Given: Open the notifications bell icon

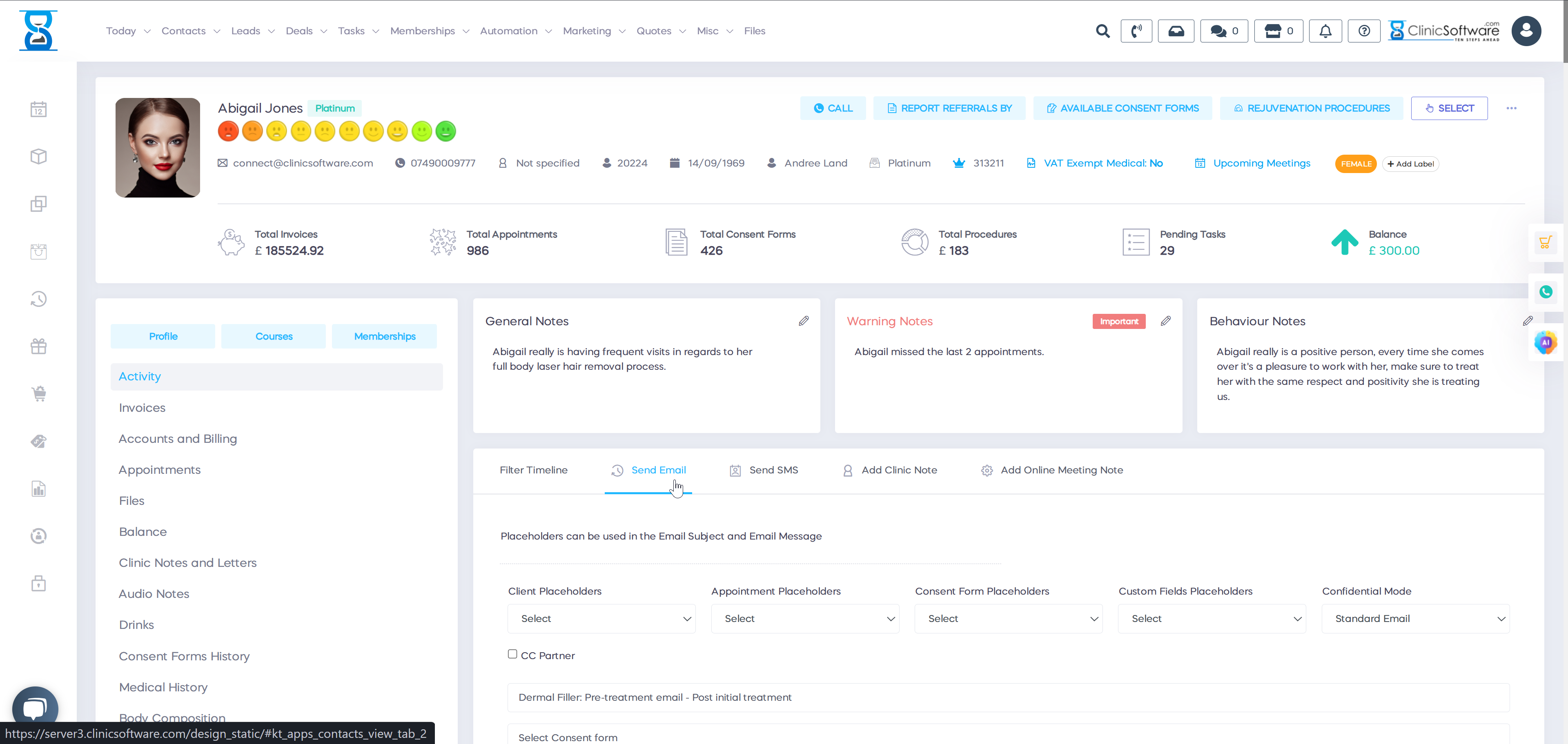Looking at the screenshot, I should 1325,31.
